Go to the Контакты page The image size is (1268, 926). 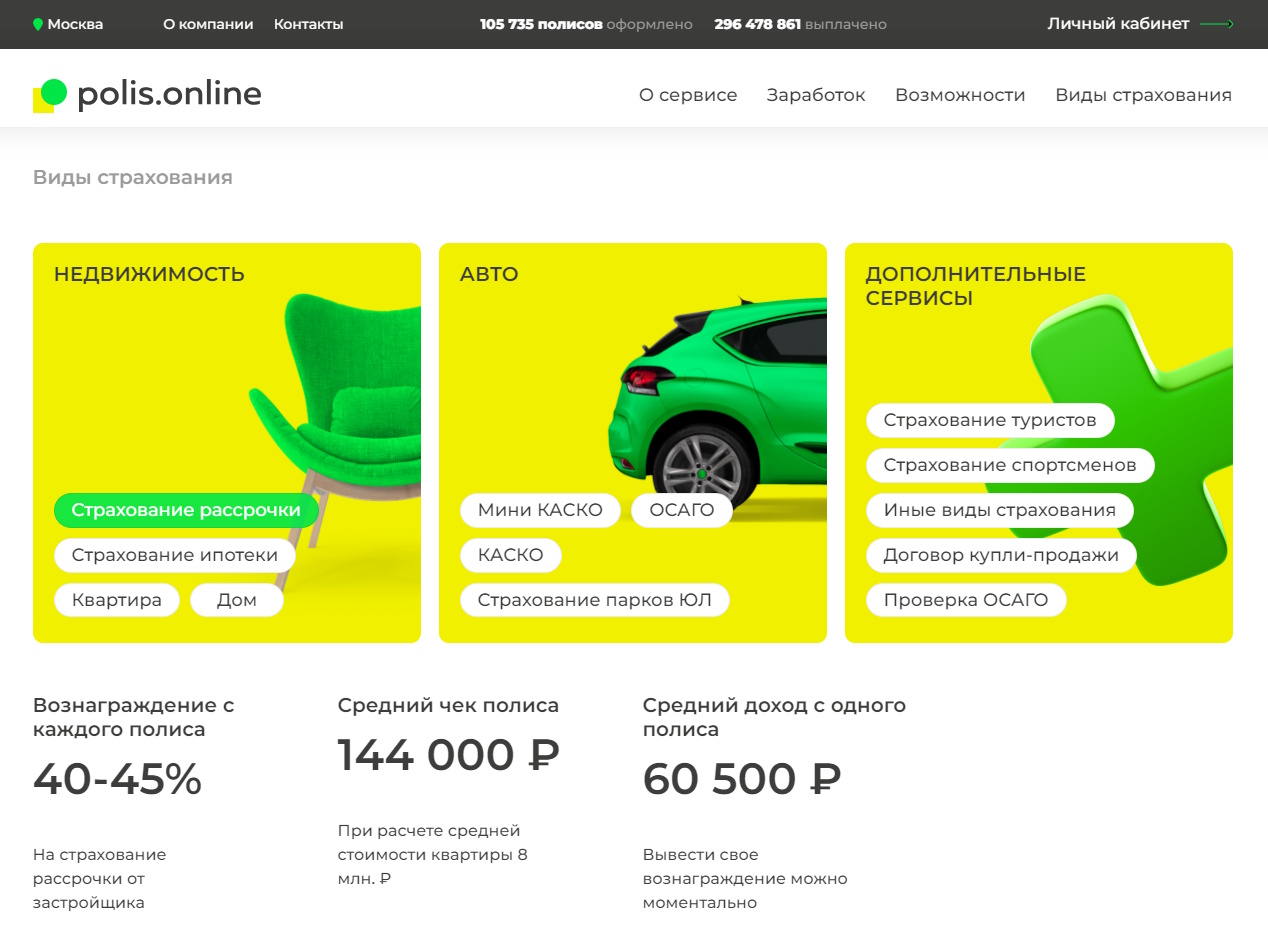[308, 24]
